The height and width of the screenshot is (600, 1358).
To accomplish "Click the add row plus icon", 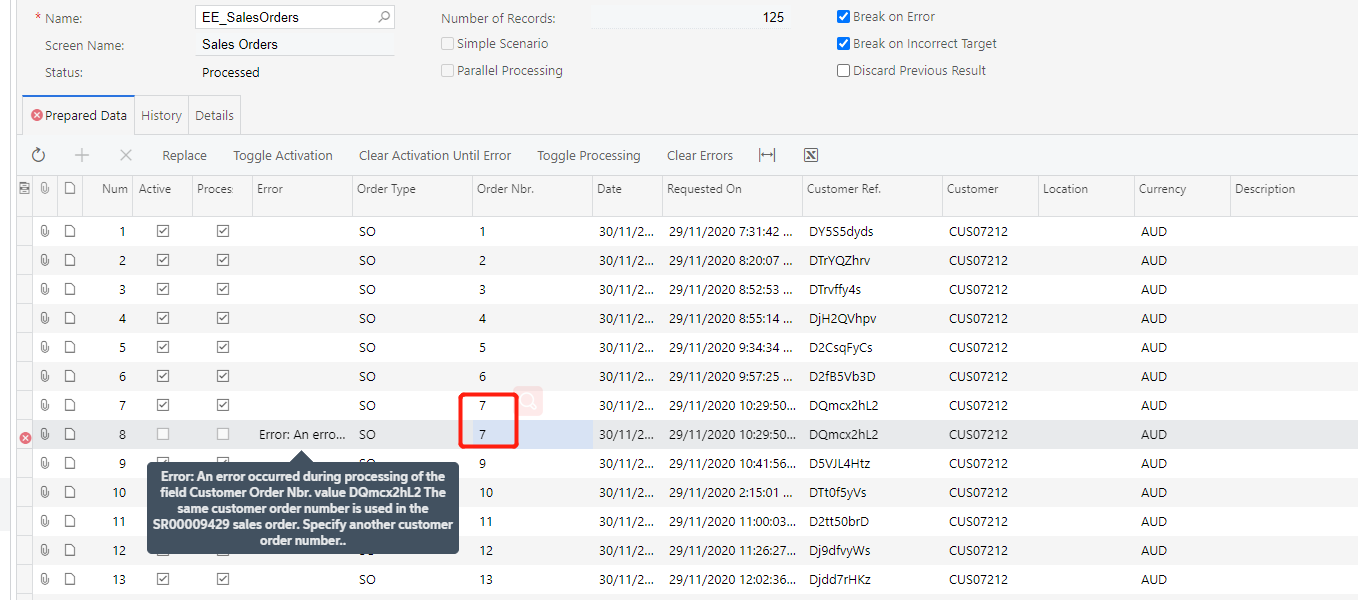I will (82, 155).
